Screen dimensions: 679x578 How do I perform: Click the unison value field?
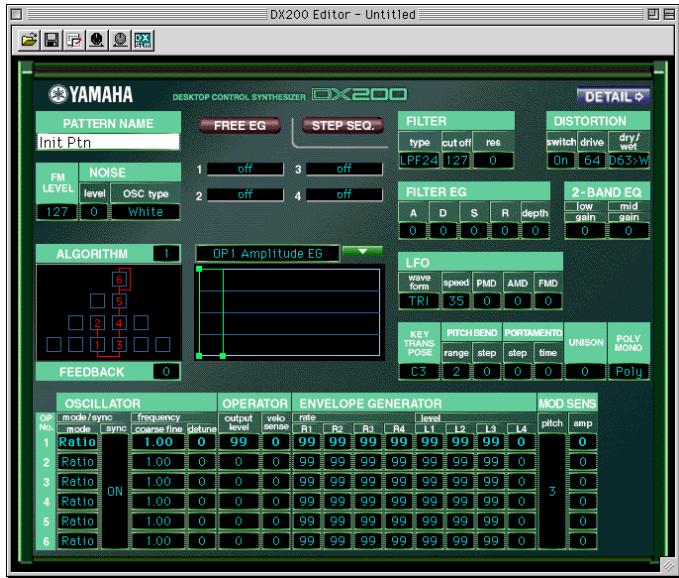coord(585,371)
